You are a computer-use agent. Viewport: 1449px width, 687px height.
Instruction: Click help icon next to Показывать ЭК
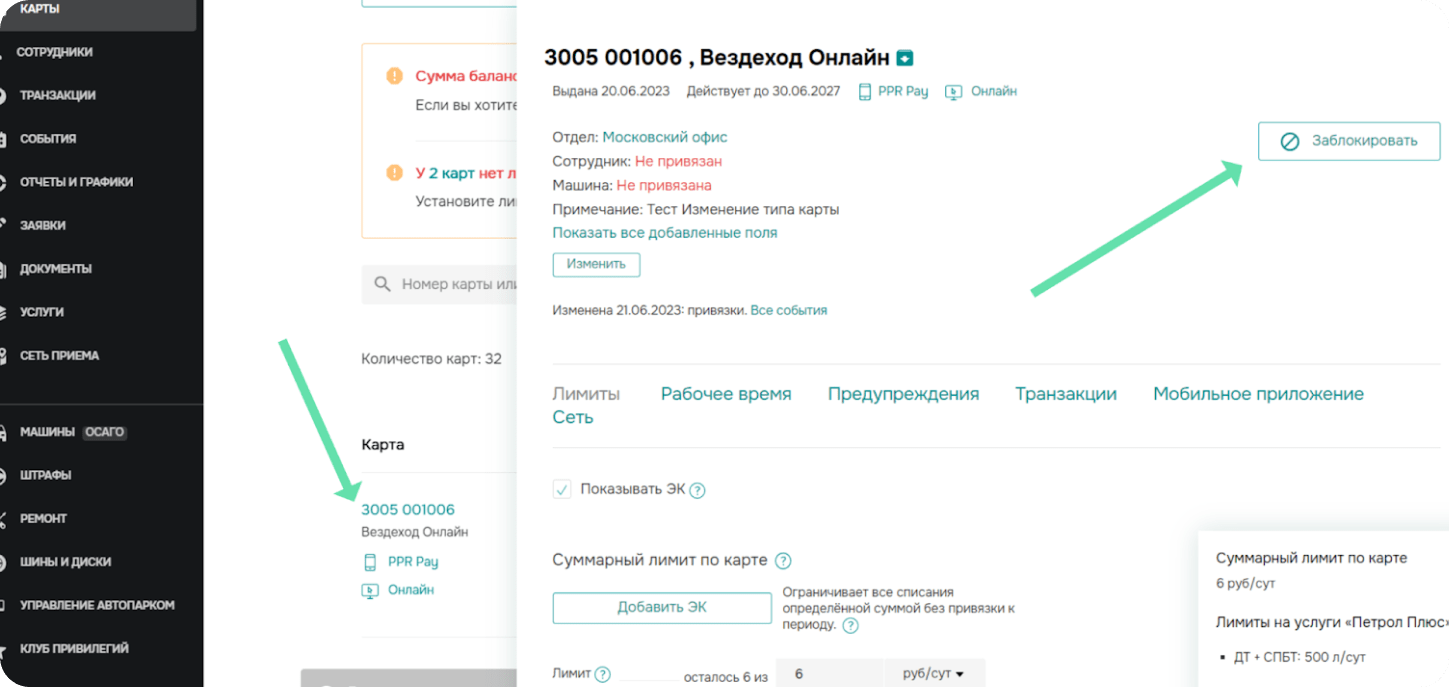click(698, 491)
